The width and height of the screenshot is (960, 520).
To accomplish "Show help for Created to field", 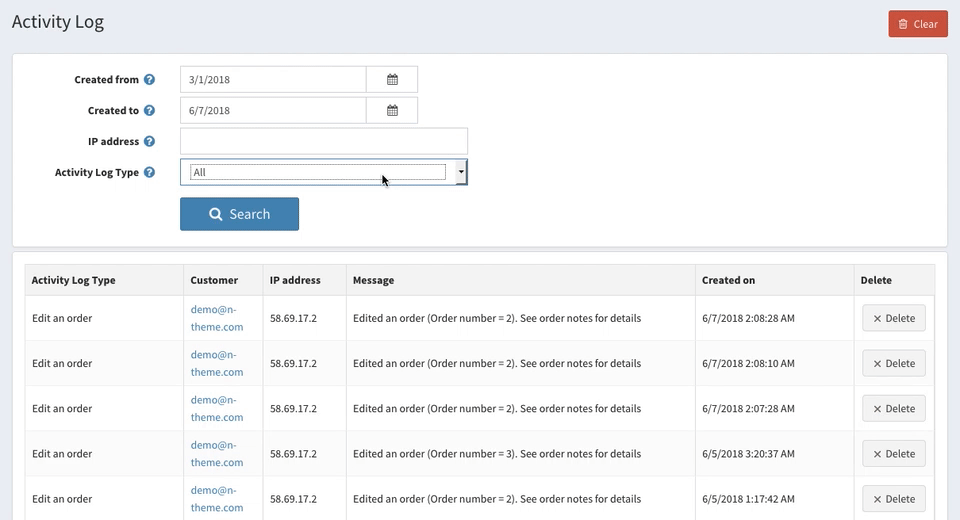I will click(x=149, y=110).
